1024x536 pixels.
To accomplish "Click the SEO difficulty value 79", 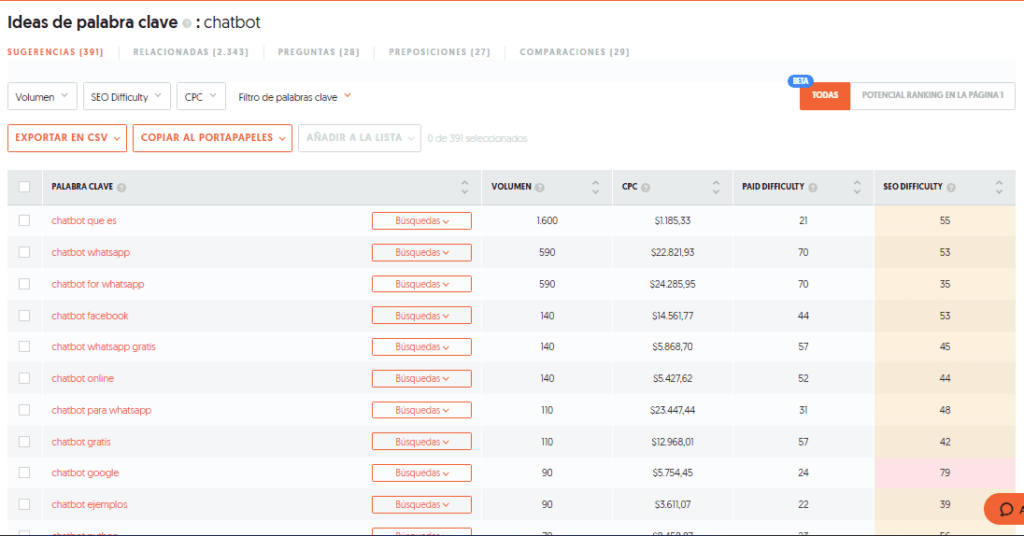I will [x=945, y=473].
